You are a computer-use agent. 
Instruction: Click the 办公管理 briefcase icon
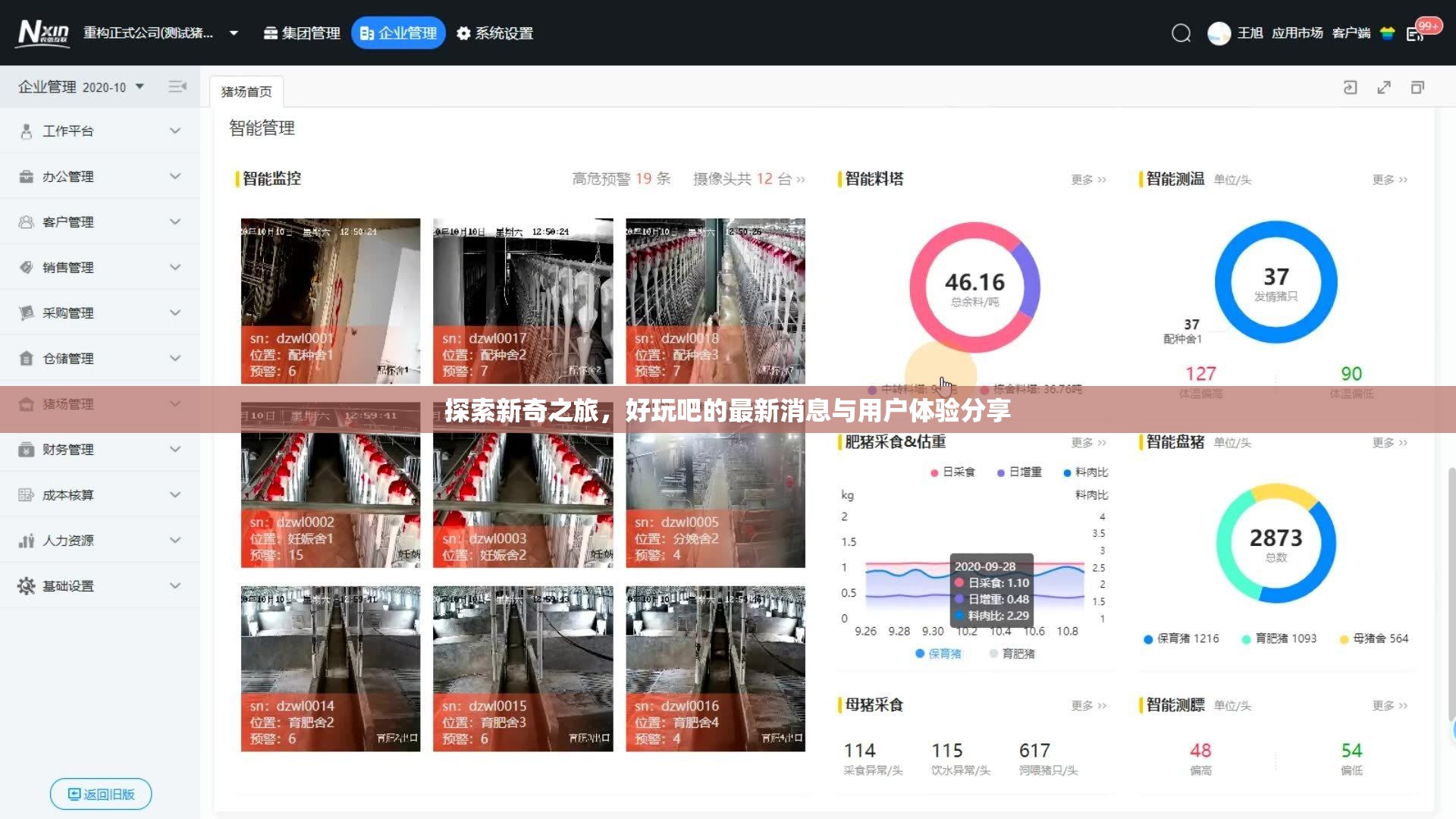coord(26,177)
